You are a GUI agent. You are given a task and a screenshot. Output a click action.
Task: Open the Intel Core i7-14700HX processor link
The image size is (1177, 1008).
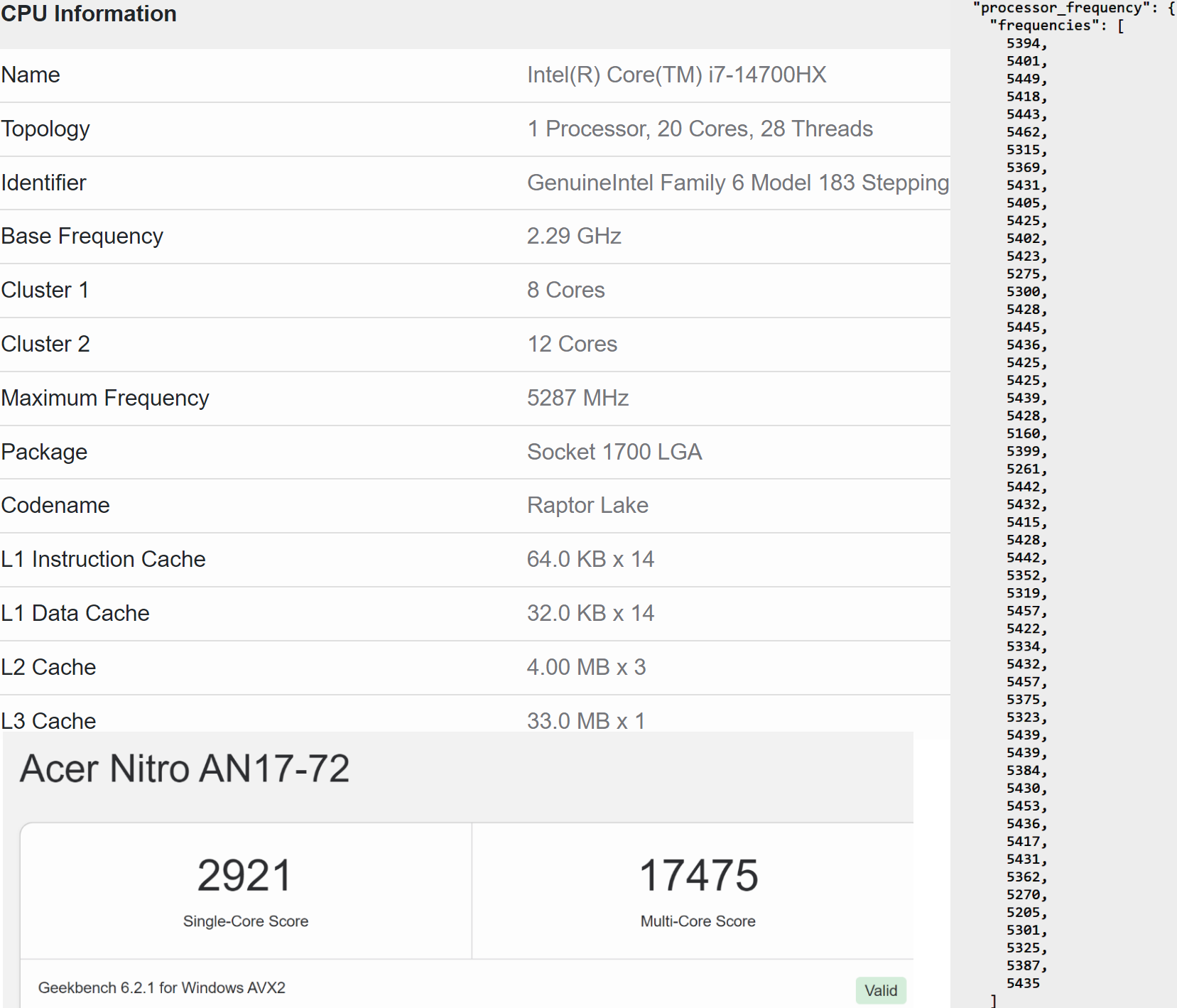point(676,75)
